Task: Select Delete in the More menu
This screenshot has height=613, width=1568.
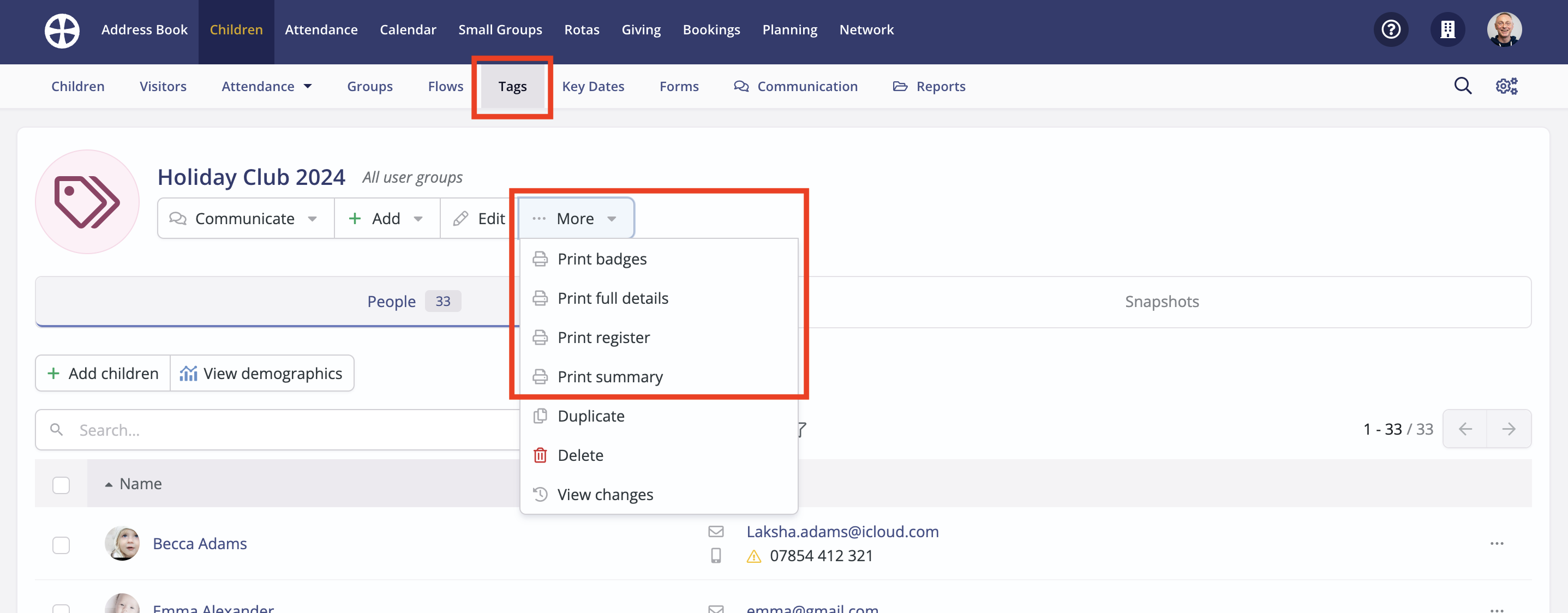Action: click(x=579, y=455)
